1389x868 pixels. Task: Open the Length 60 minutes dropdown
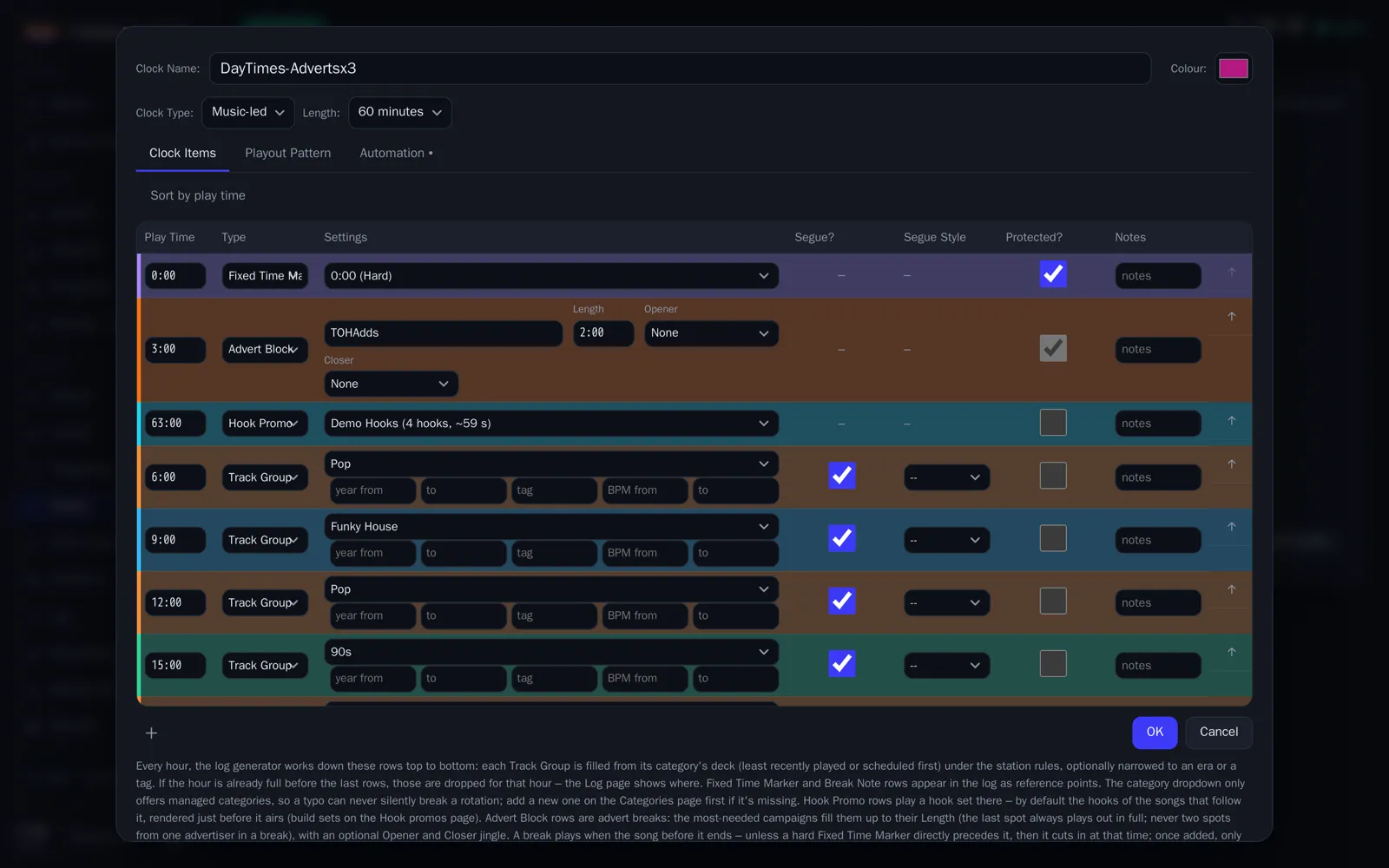[x=400, y=112]
